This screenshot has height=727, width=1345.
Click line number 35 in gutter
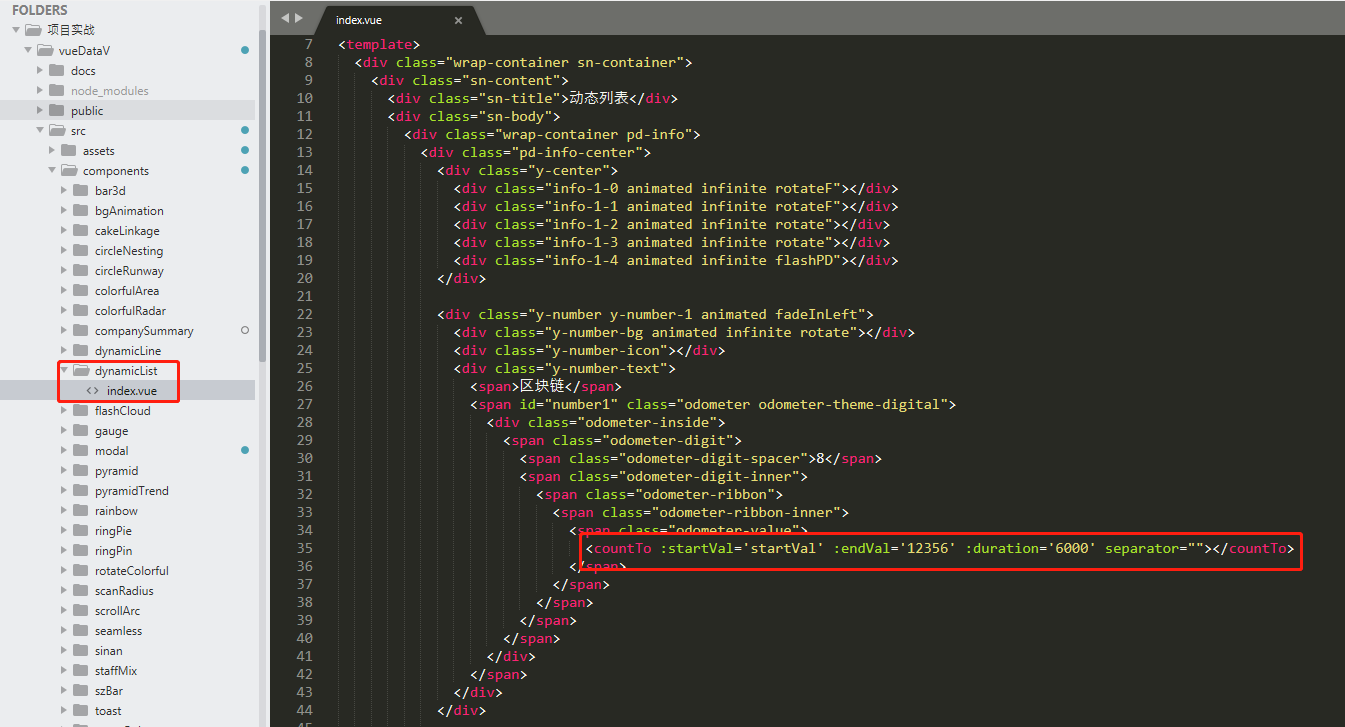(304, 548)
